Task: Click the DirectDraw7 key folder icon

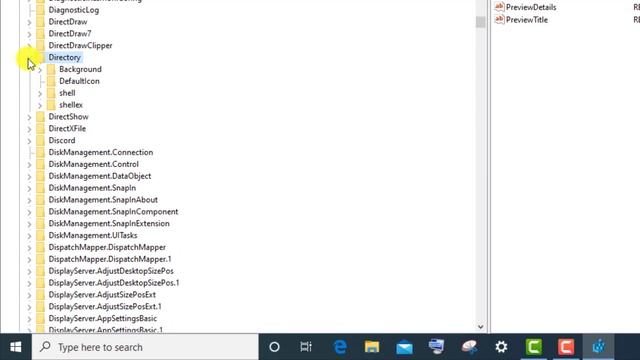Action: [40, 33]
